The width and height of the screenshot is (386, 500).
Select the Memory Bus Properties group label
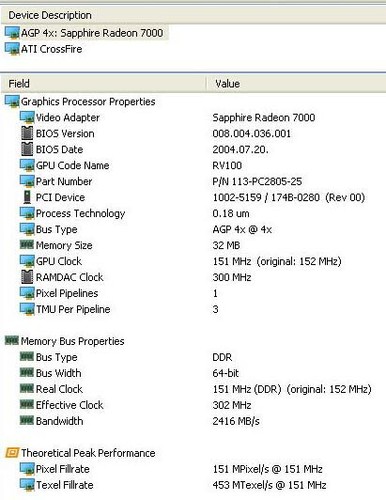pos(72,341)
